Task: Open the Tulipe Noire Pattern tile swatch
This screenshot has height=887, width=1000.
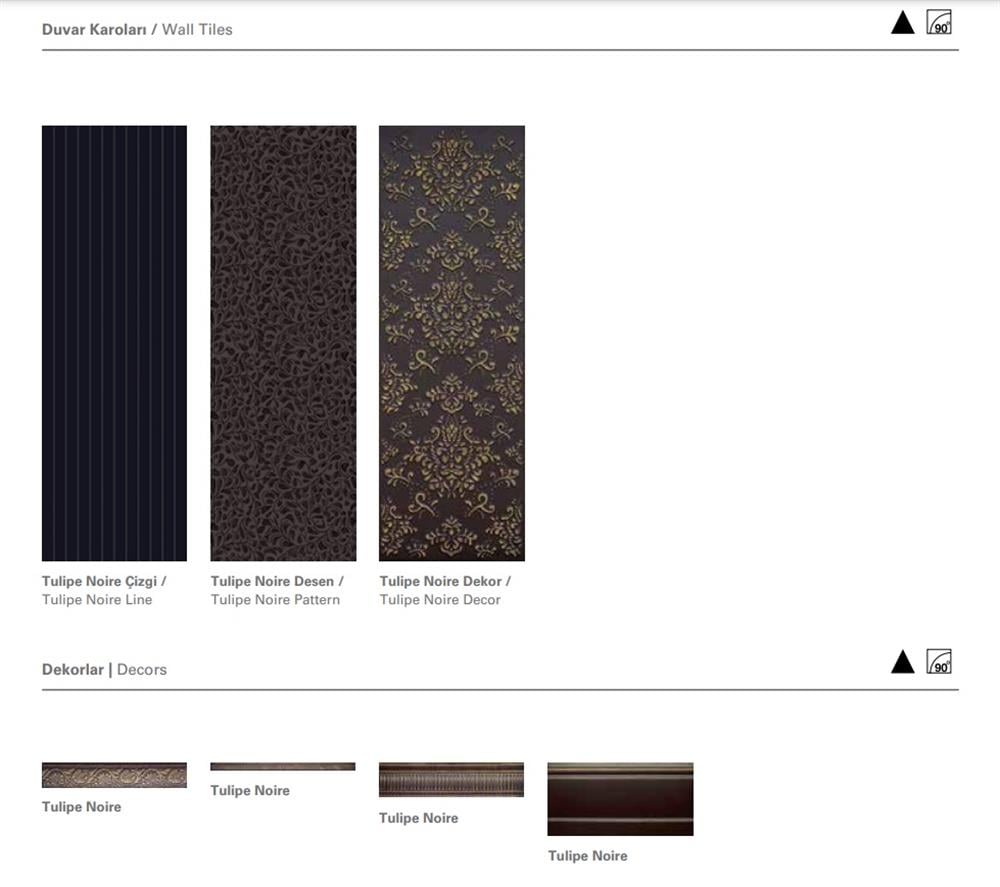Action: click(282, 344)
